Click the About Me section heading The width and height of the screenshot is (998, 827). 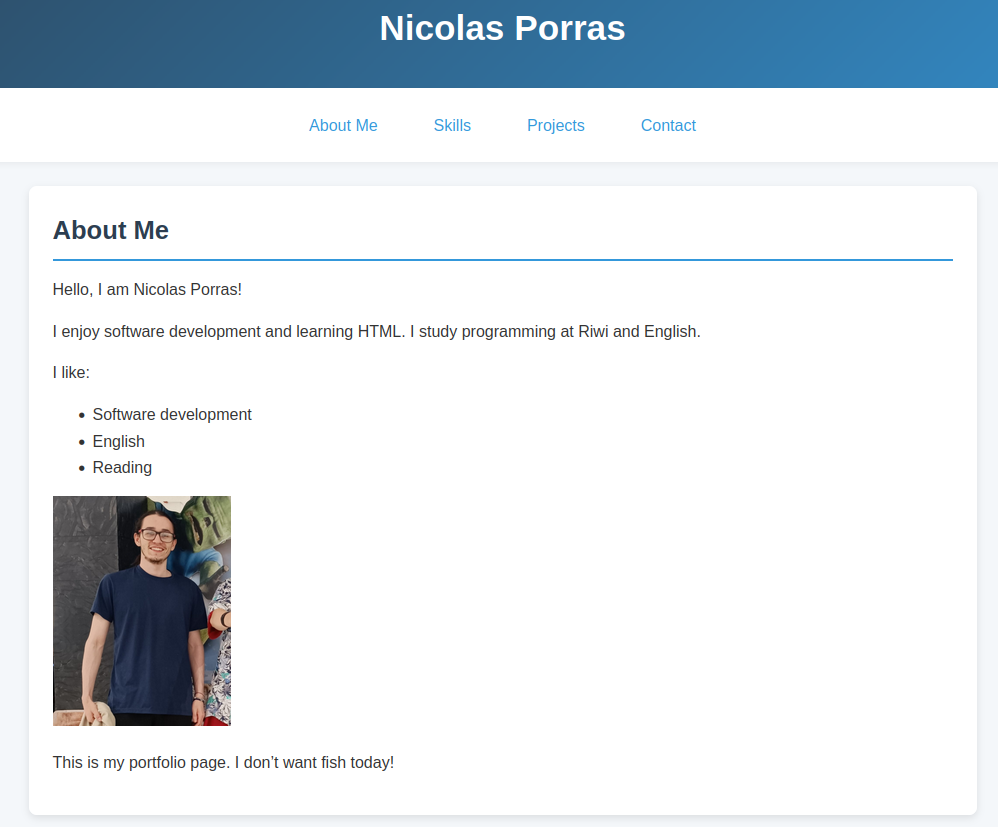click(x=110, y=230)
